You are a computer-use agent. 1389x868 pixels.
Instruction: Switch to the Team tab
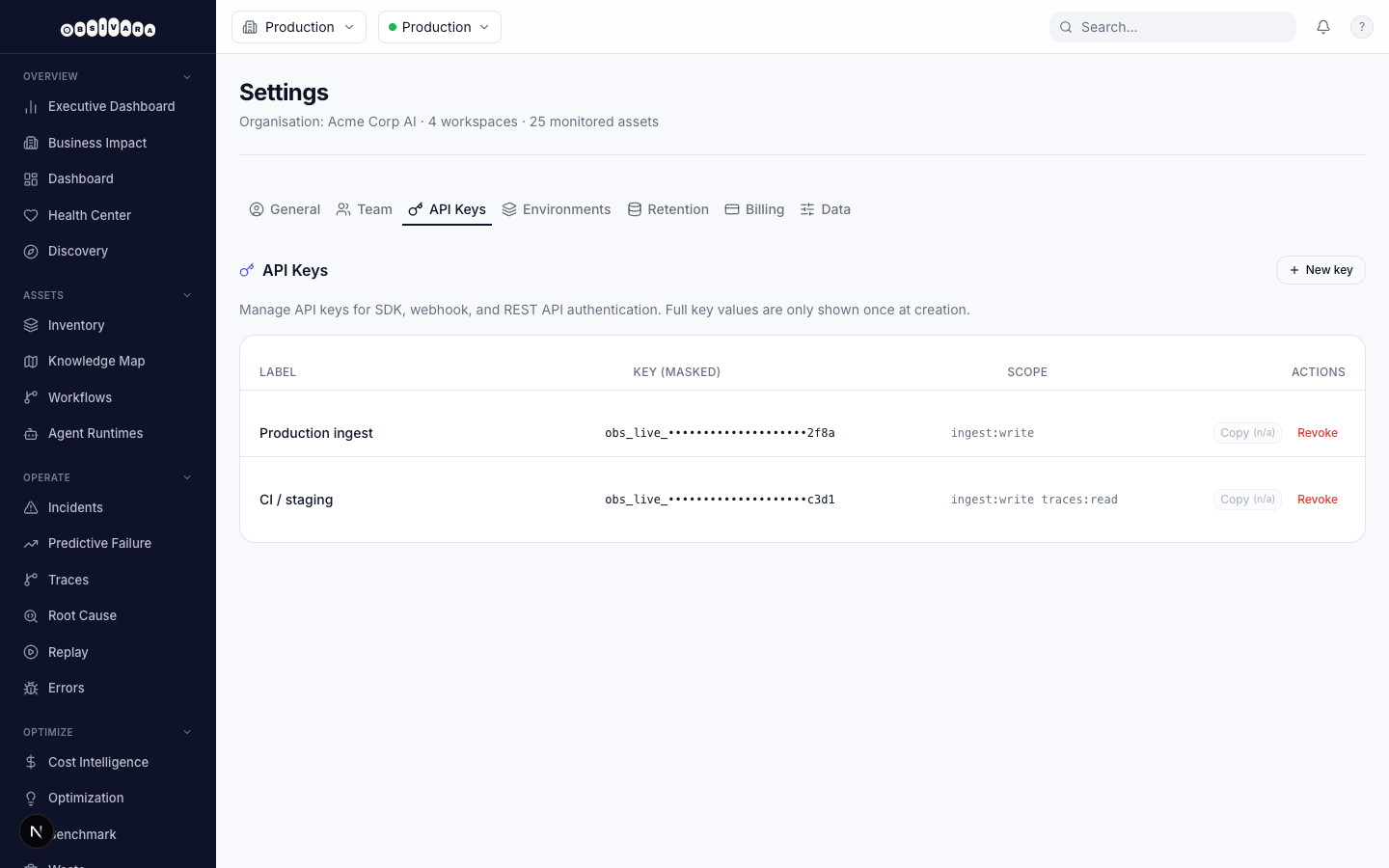pos(365,209)
